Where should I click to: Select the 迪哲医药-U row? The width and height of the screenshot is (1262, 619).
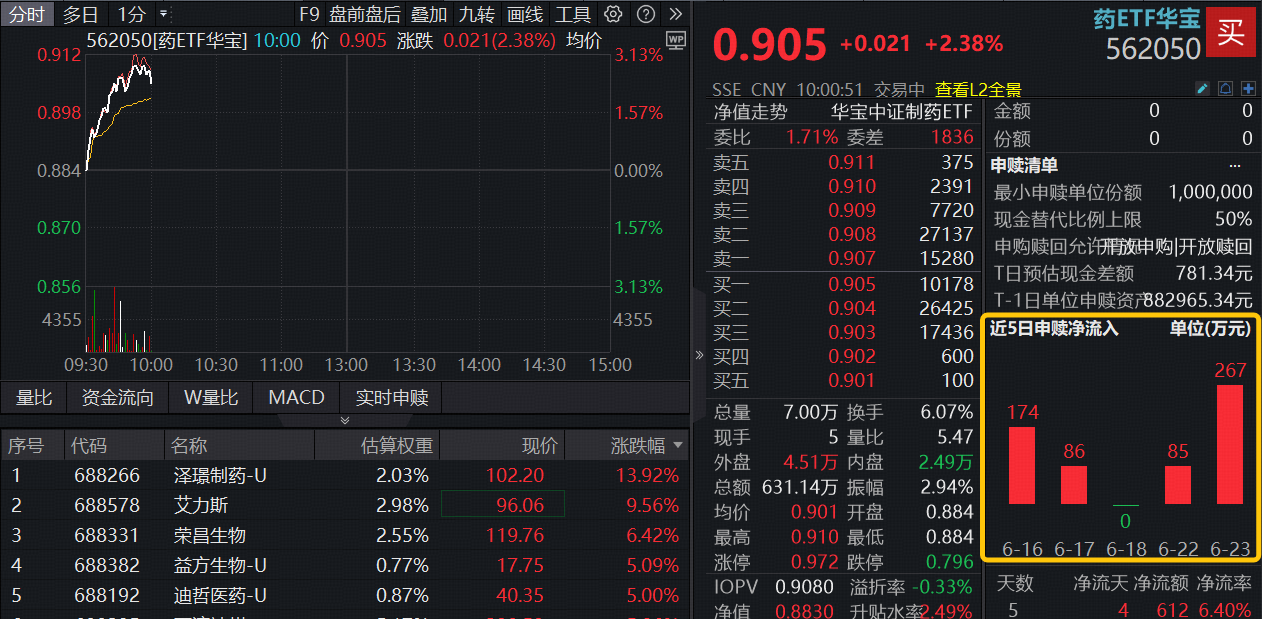pos(345,595)
